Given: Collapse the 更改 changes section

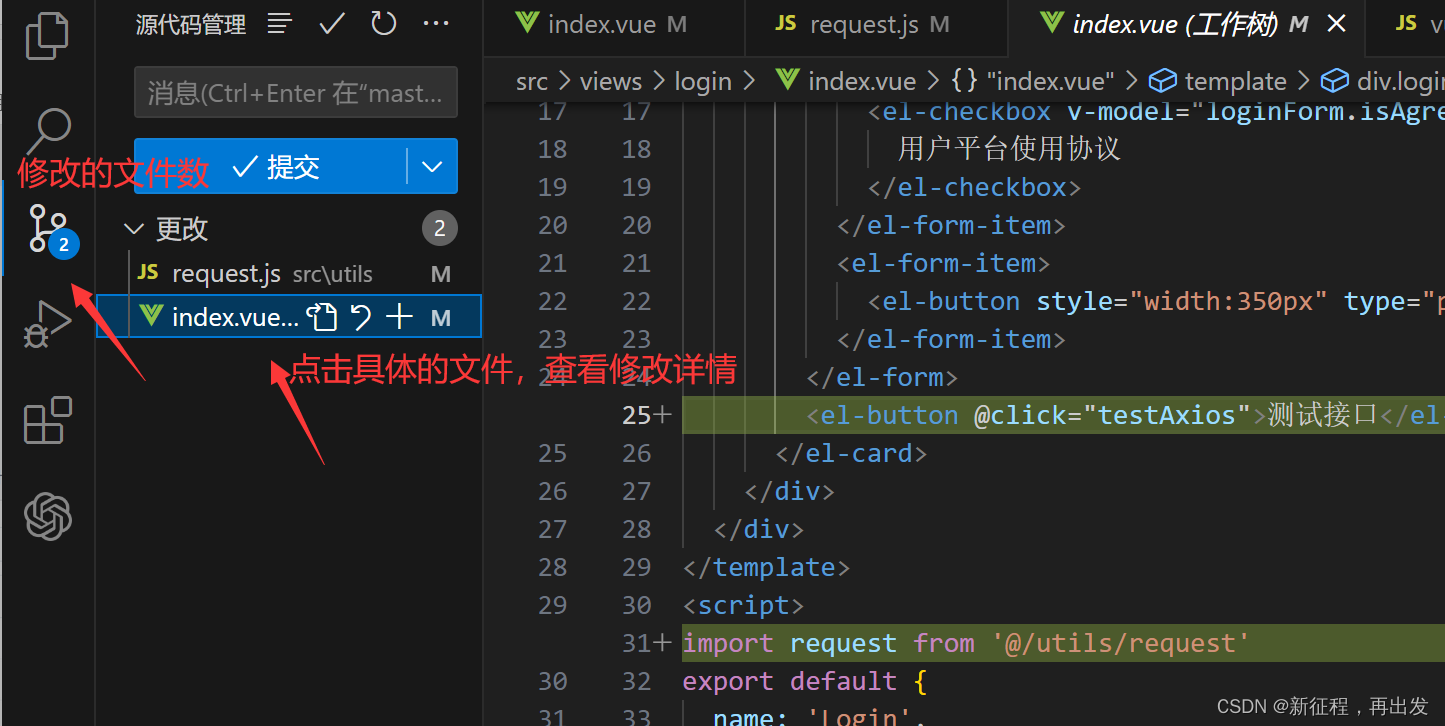Looking at the screenshot, I should pos(133,229).
